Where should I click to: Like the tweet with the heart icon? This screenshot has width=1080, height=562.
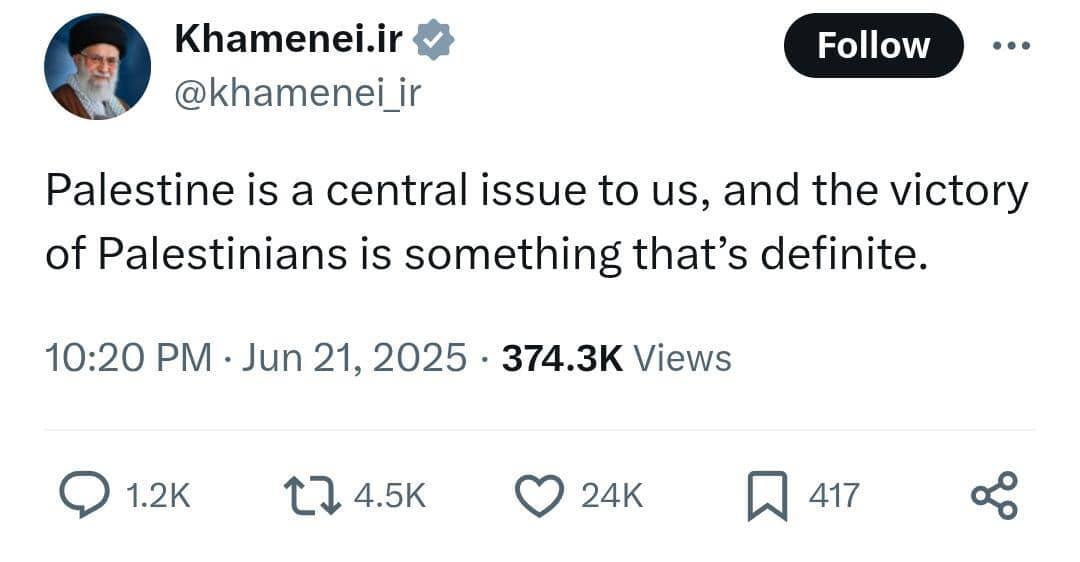point(540,494)
